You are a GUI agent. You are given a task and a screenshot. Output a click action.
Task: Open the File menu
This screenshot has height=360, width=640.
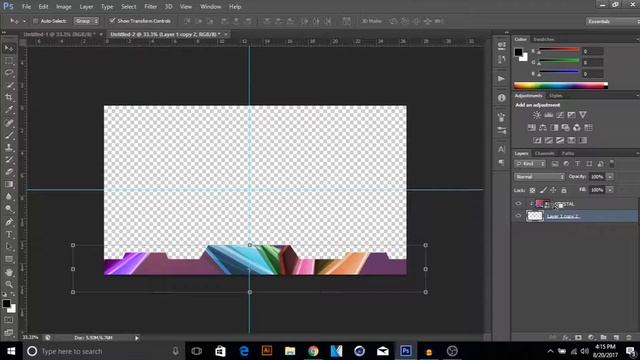[27, 7]
